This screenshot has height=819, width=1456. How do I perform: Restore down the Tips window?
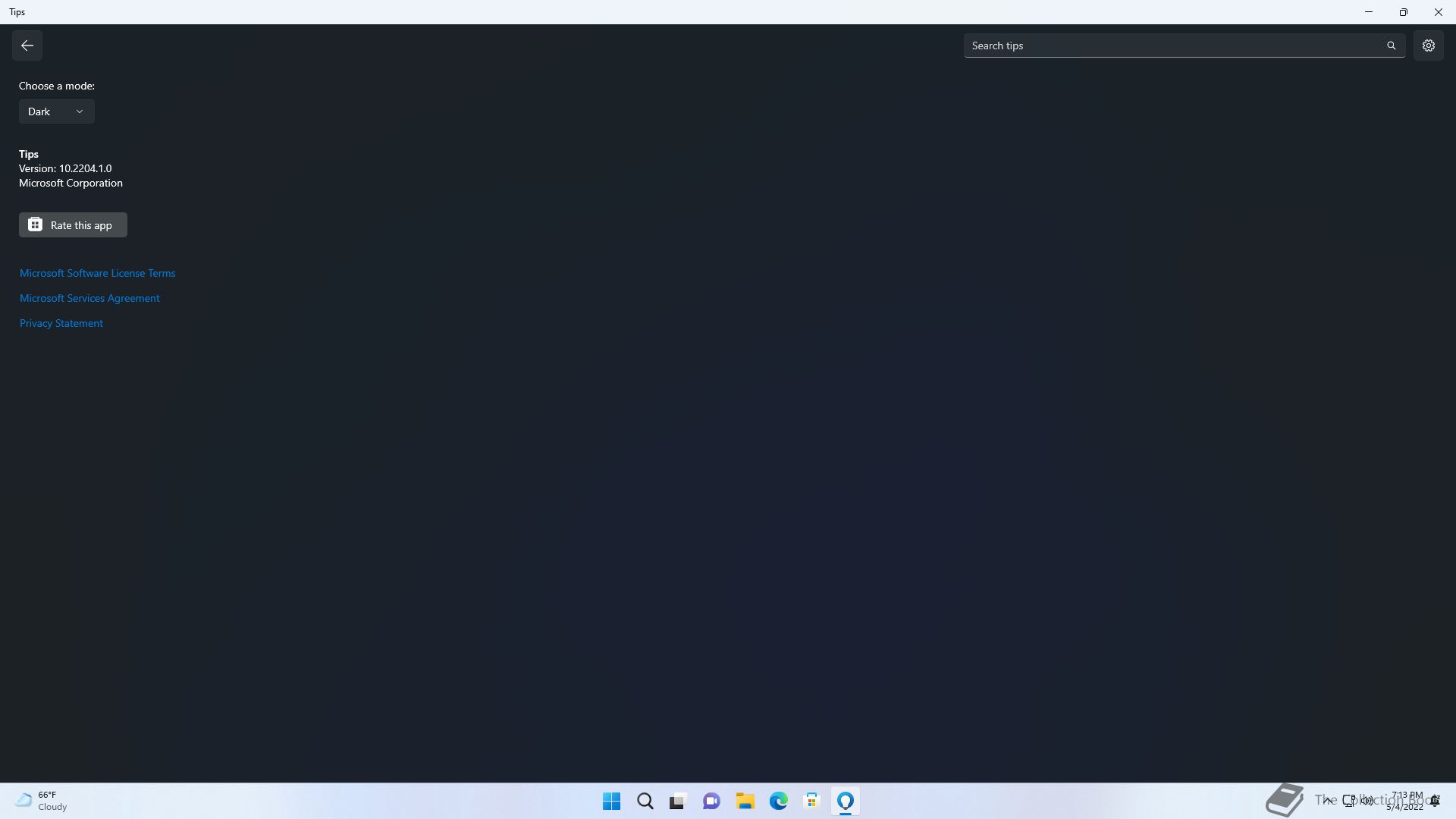coord(1404,12)
